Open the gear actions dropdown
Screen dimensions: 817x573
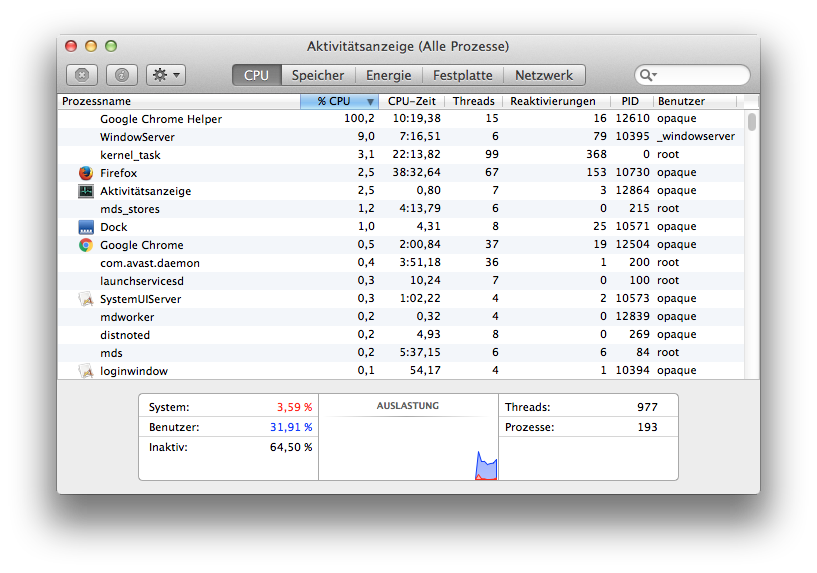tap(165, 75)
